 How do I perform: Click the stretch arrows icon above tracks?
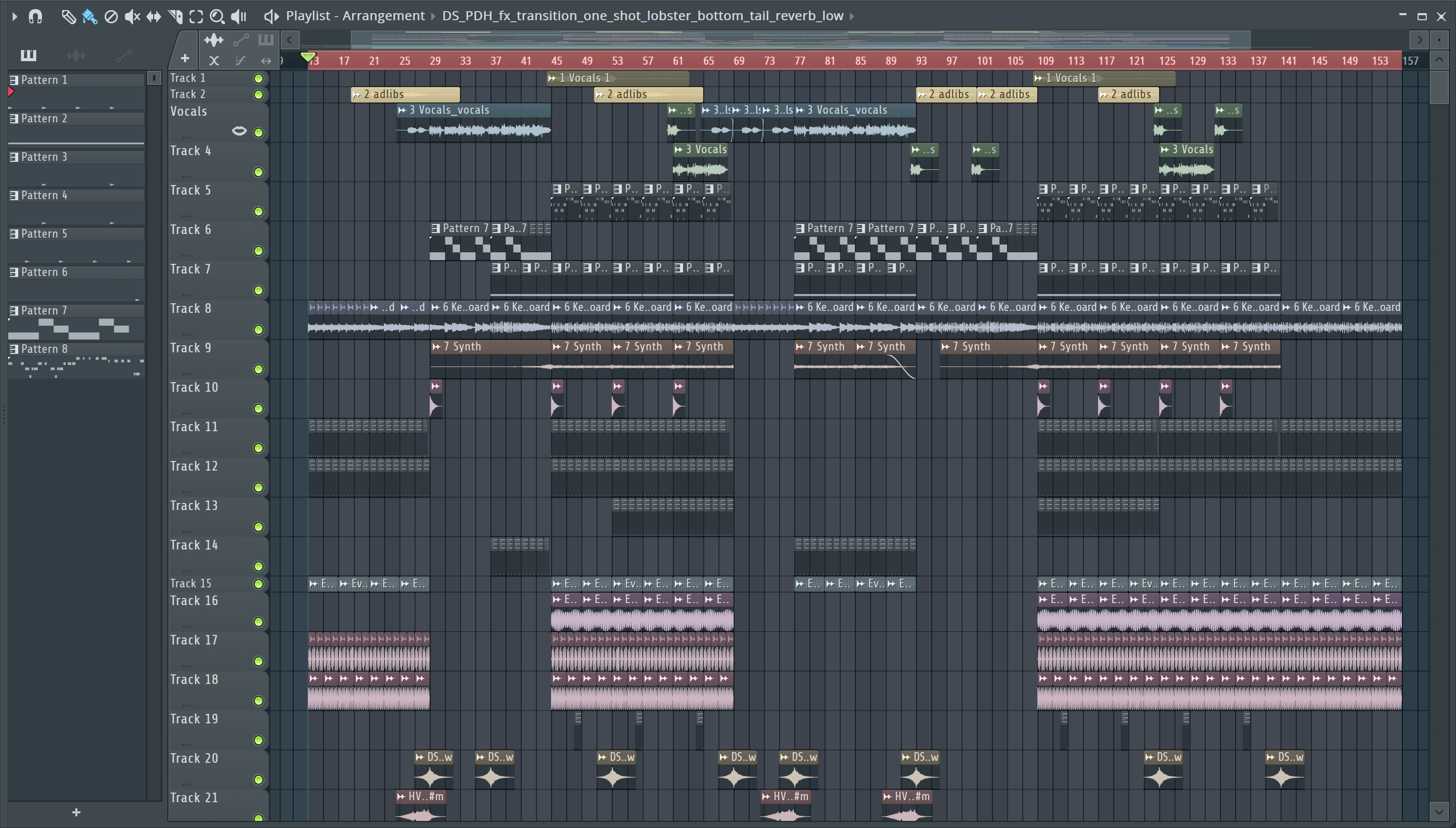pyautogui.click(x=265, y=60)
